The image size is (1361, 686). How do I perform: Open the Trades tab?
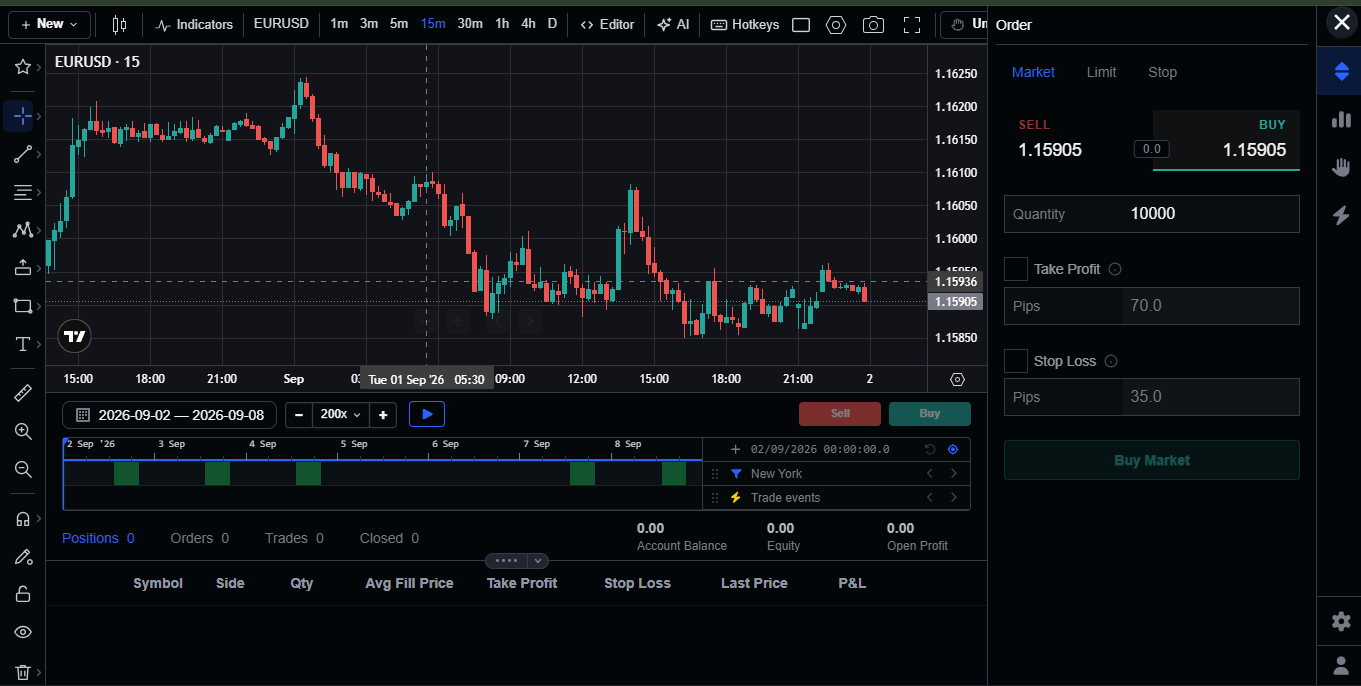point(294,538)
